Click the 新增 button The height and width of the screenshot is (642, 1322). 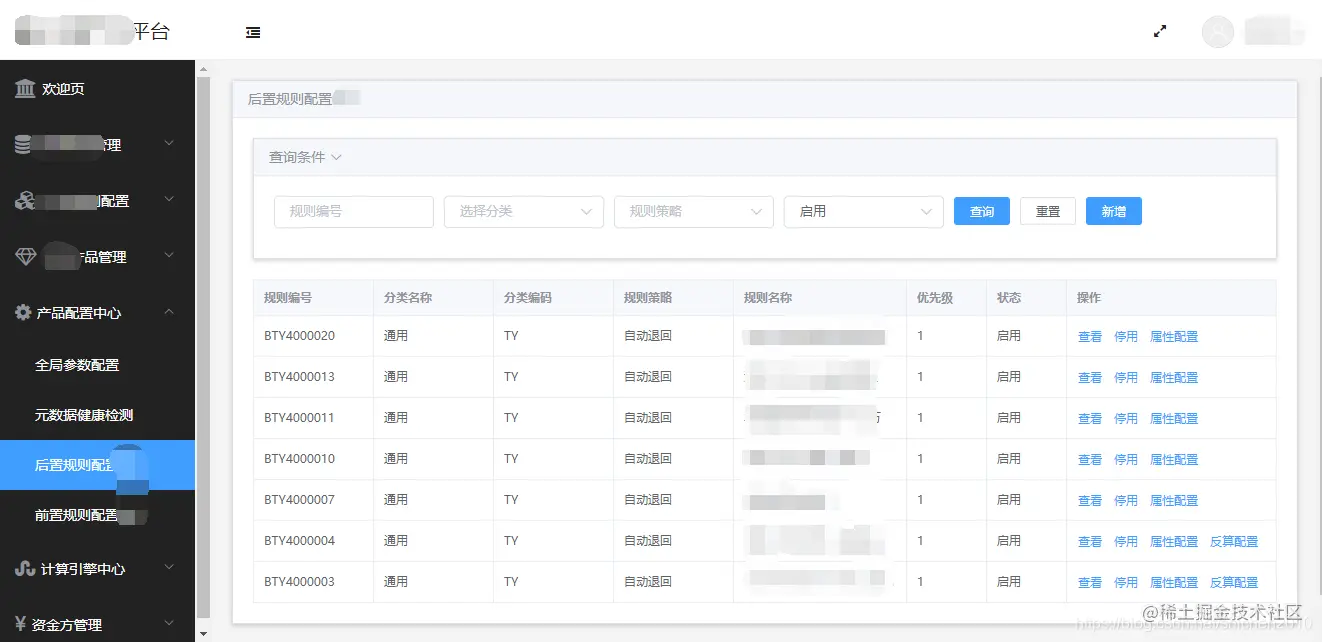pos(1113,211)
